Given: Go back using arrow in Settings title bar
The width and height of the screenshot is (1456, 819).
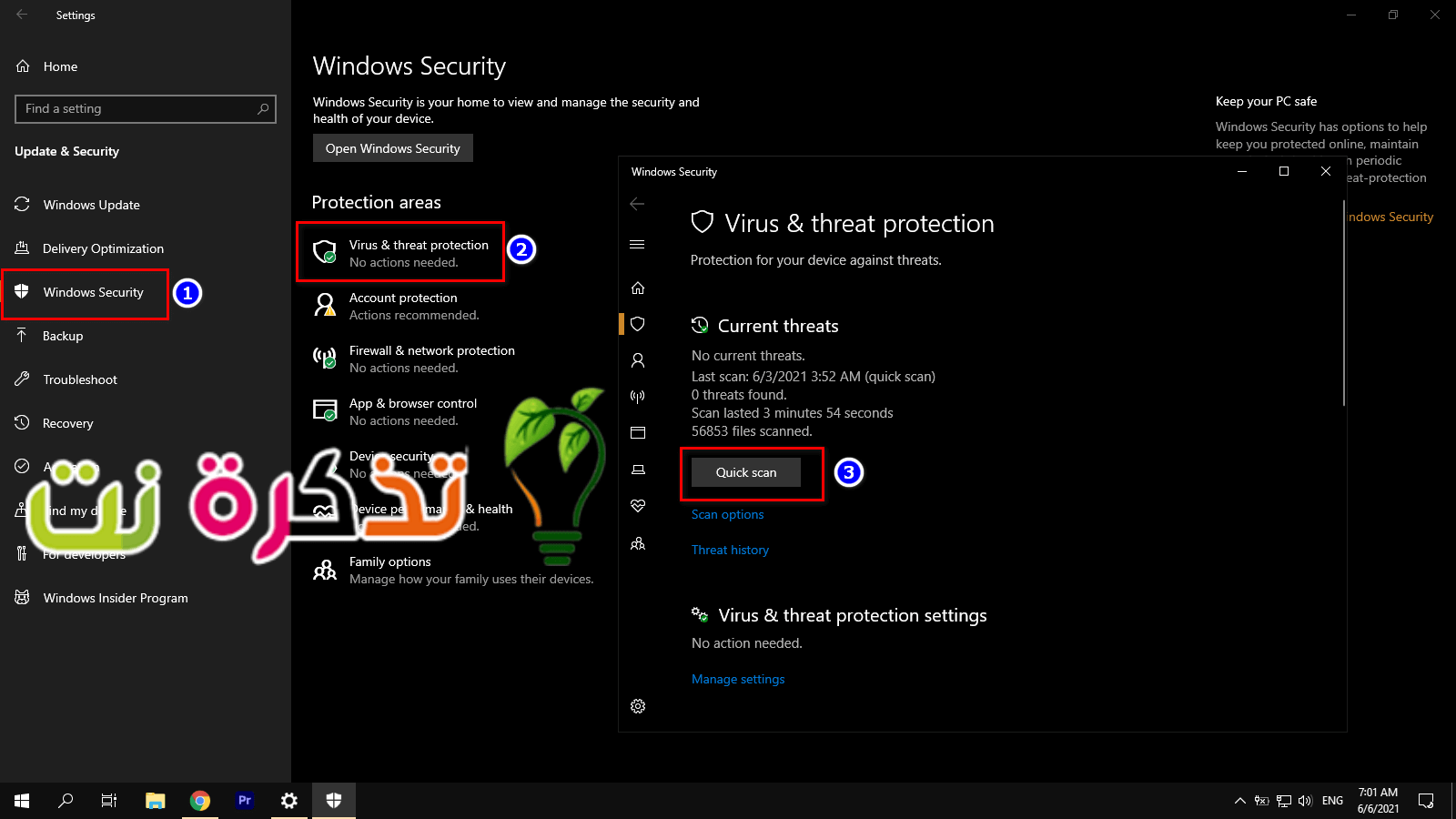Looking at the screenshot, I should (22, 15).
